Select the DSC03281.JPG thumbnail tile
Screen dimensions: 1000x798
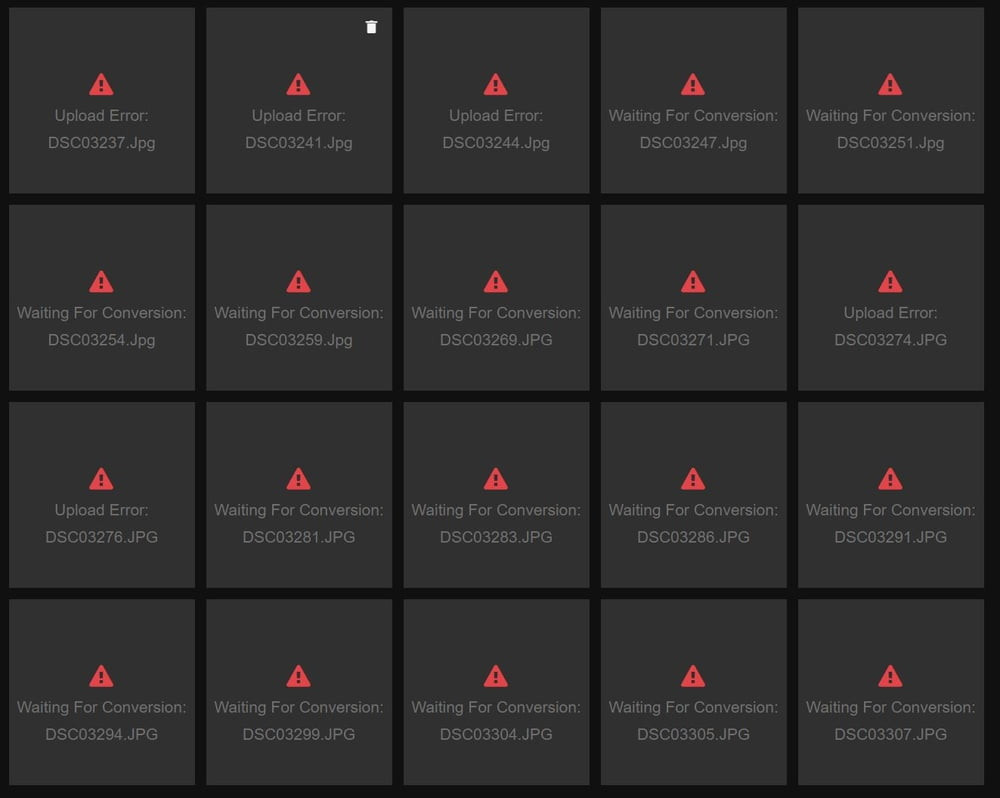click(x=298, y=494)
